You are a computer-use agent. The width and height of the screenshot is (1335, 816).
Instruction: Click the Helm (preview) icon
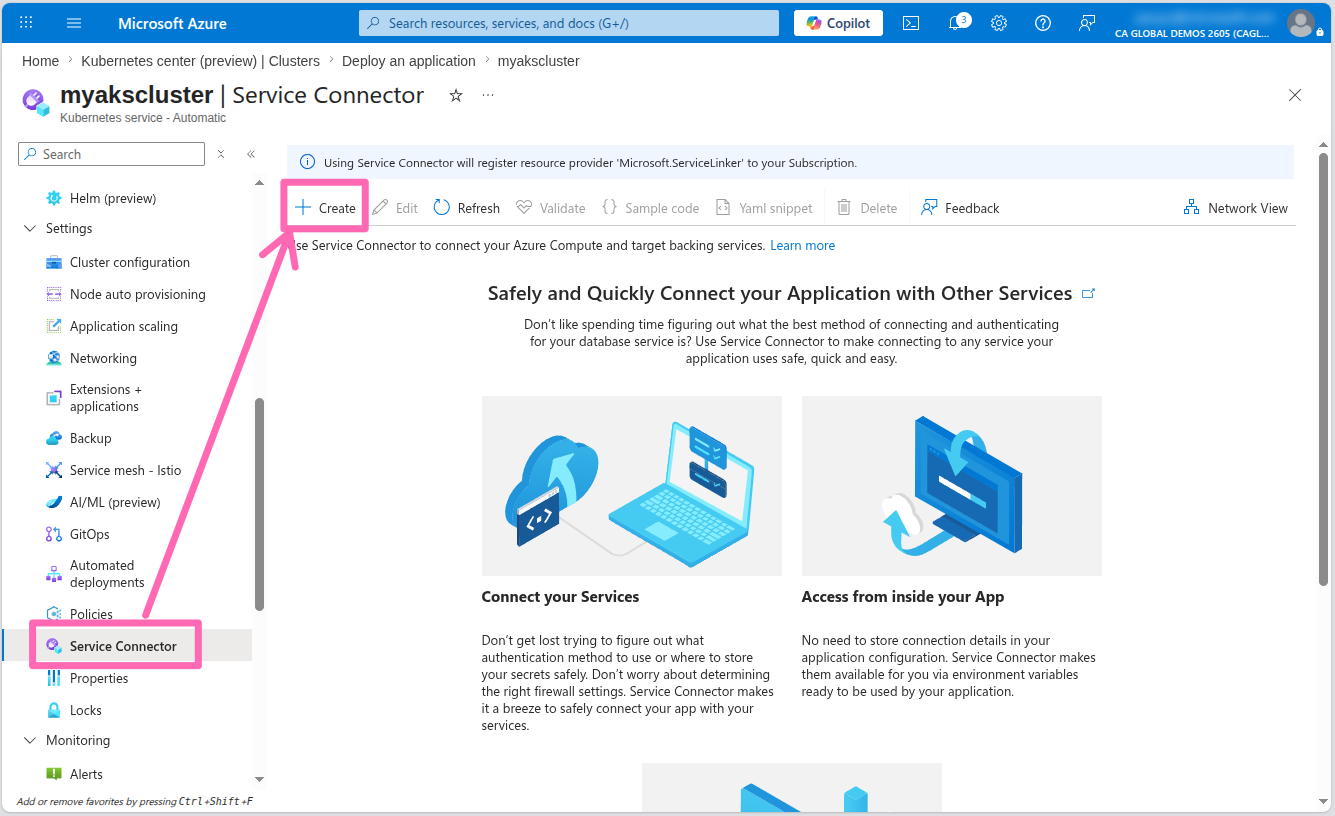(x=54, y=198)
